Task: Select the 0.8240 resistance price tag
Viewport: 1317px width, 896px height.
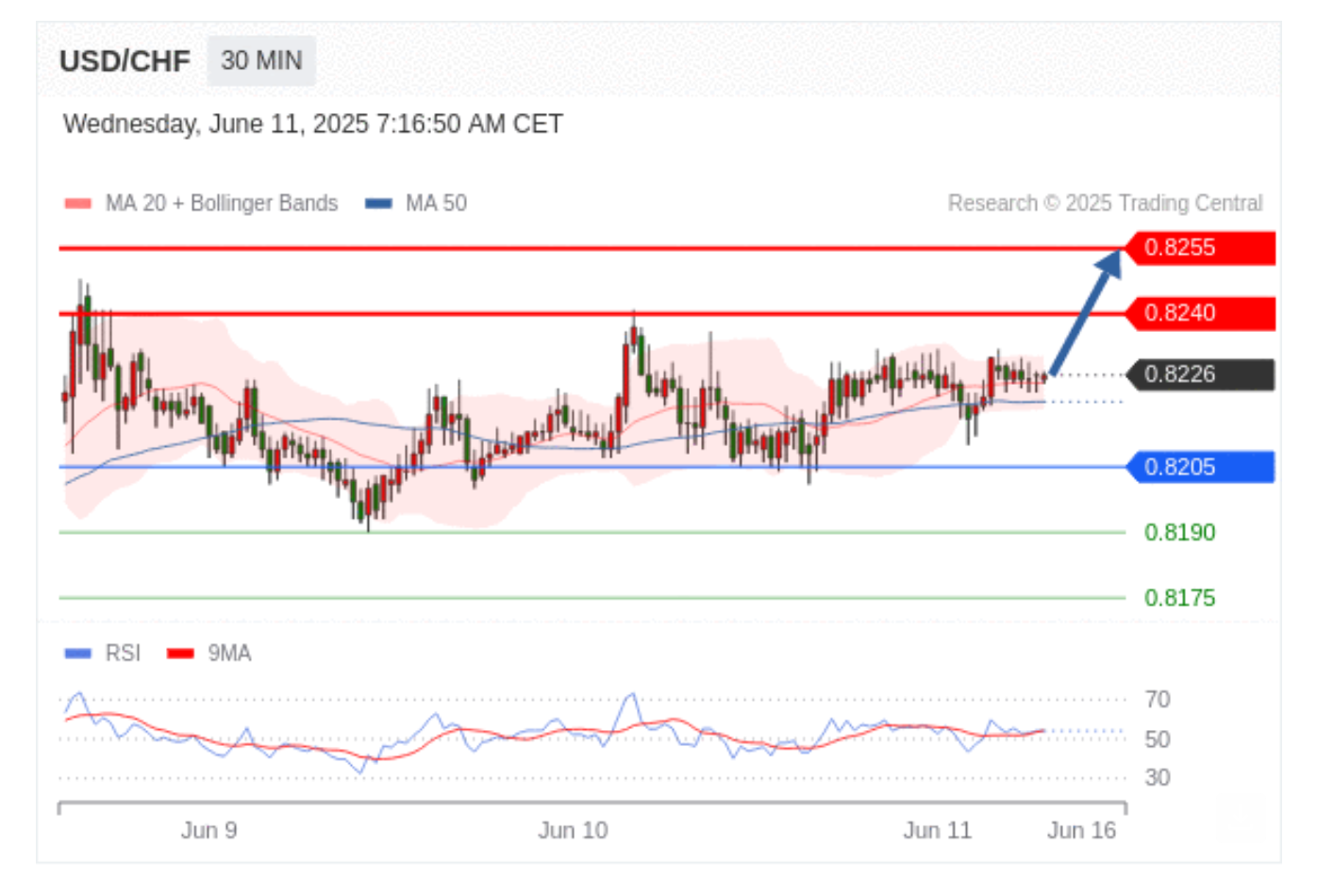Action: [x=1199, y=313]
